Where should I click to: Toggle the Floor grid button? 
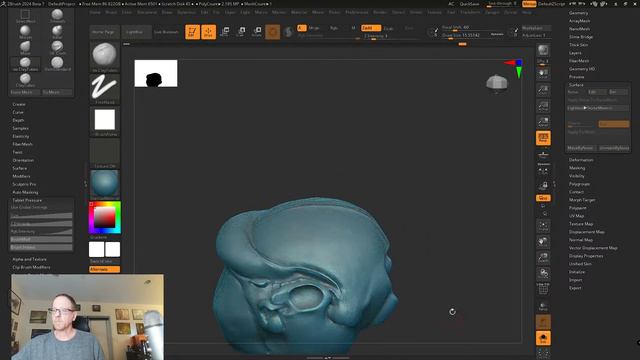543,156
